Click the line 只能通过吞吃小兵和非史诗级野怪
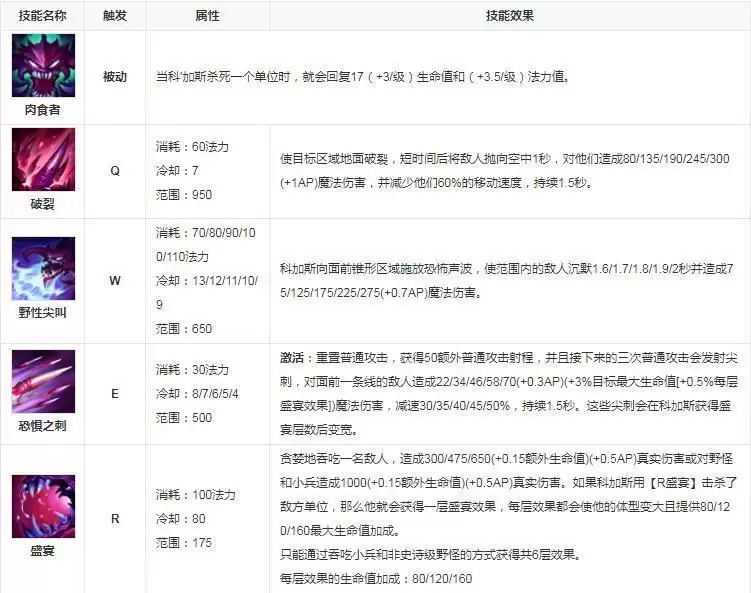The height and width of the screenshot is (593, 751). [432, 555]
